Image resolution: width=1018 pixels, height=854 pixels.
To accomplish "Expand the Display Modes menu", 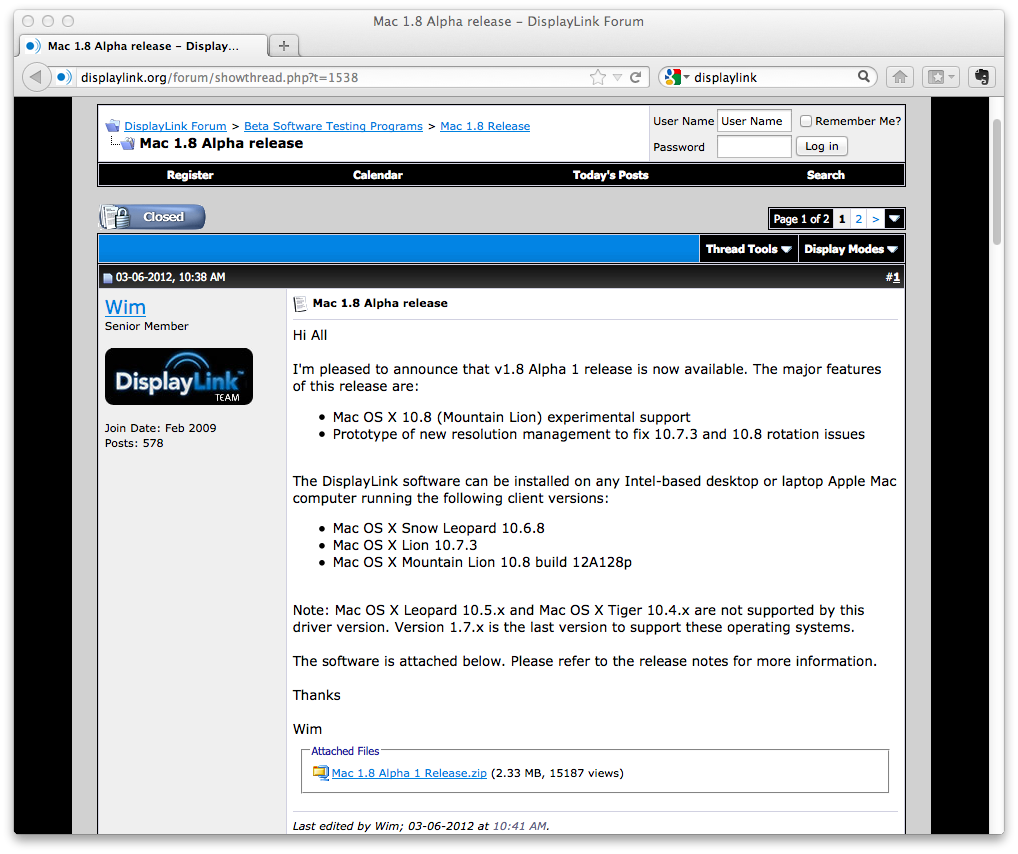I will [850, 249].
